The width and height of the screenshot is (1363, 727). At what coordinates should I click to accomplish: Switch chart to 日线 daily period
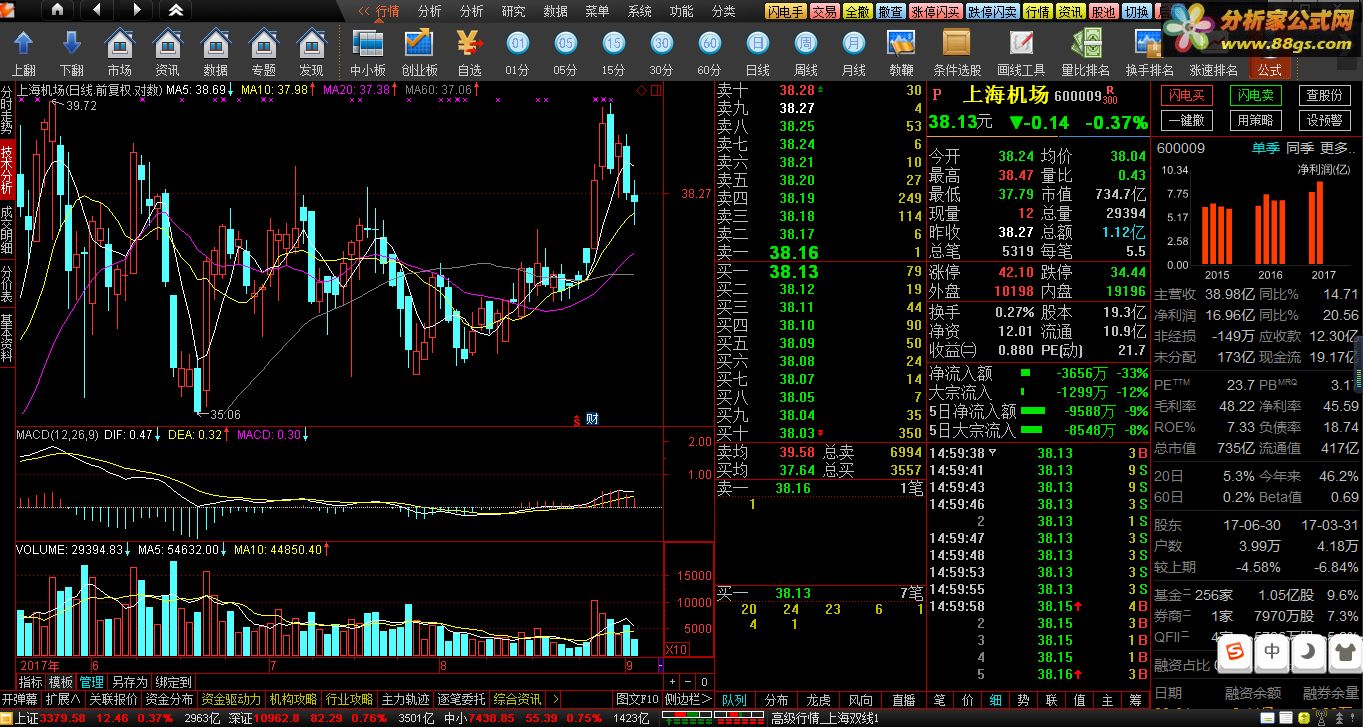click(757, 52)
